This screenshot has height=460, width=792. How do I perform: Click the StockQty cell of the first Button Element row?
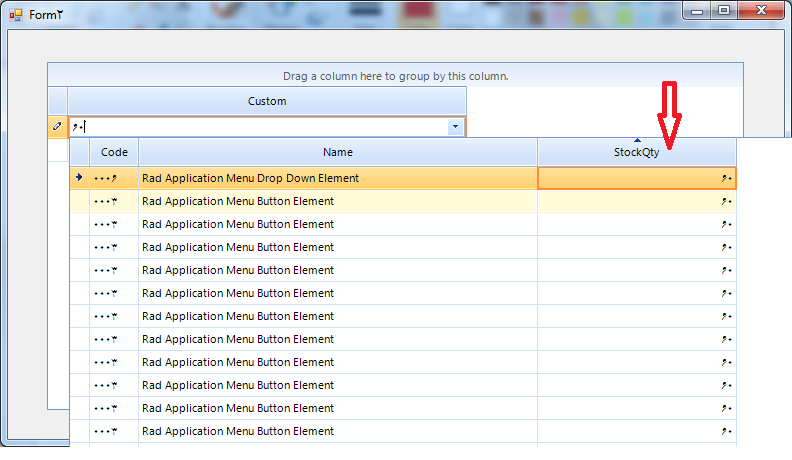coord(637,201)
